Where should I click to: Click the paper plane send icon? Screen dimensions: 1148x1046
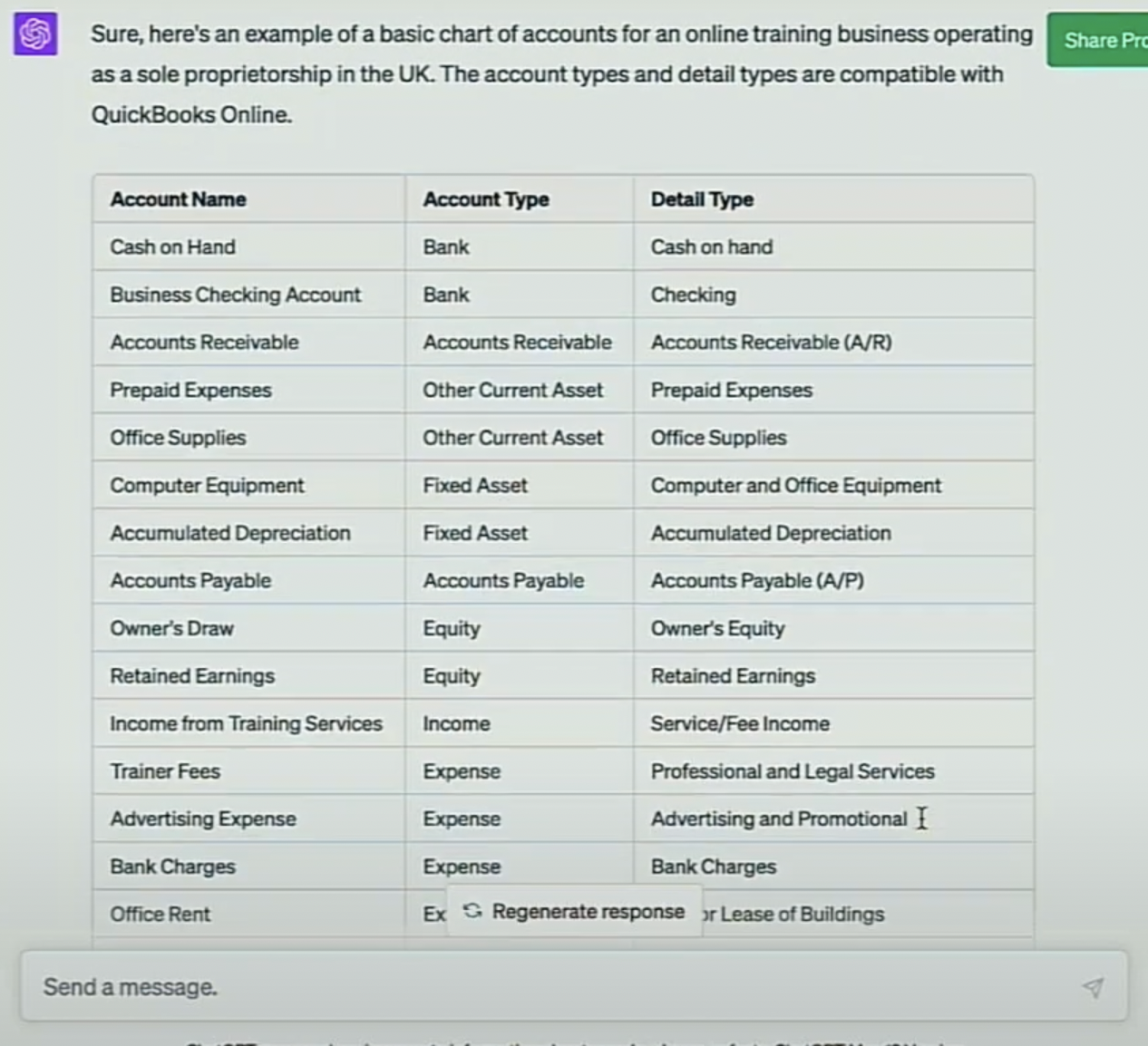pyautogui.click(x=1094, y=987)
